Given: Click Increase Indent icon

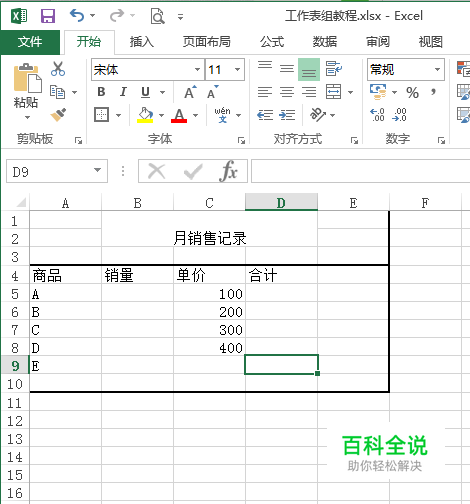Looking at the screenshot, I should [287, 115].
